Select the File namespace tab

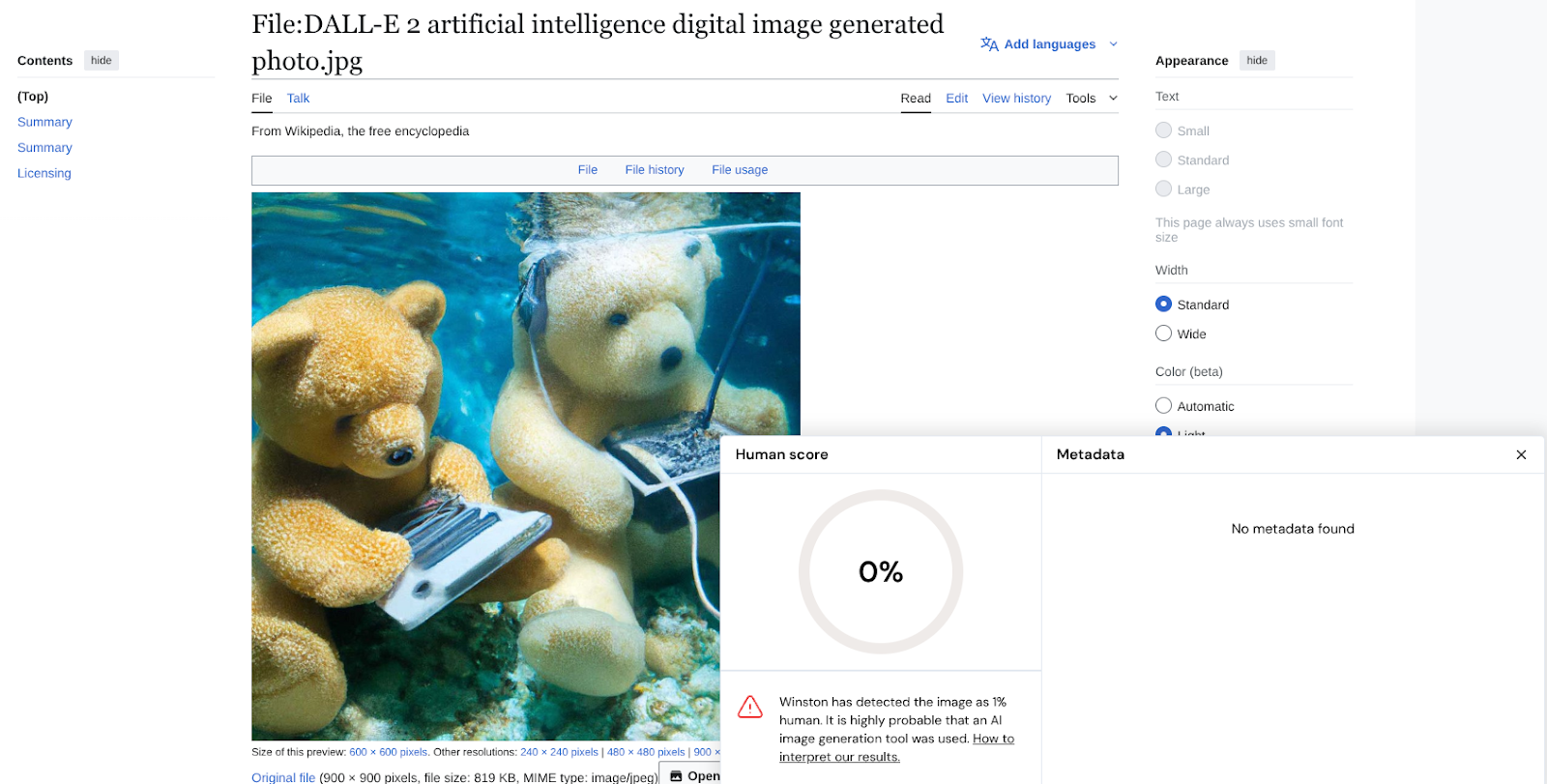[x=262, y=99]
